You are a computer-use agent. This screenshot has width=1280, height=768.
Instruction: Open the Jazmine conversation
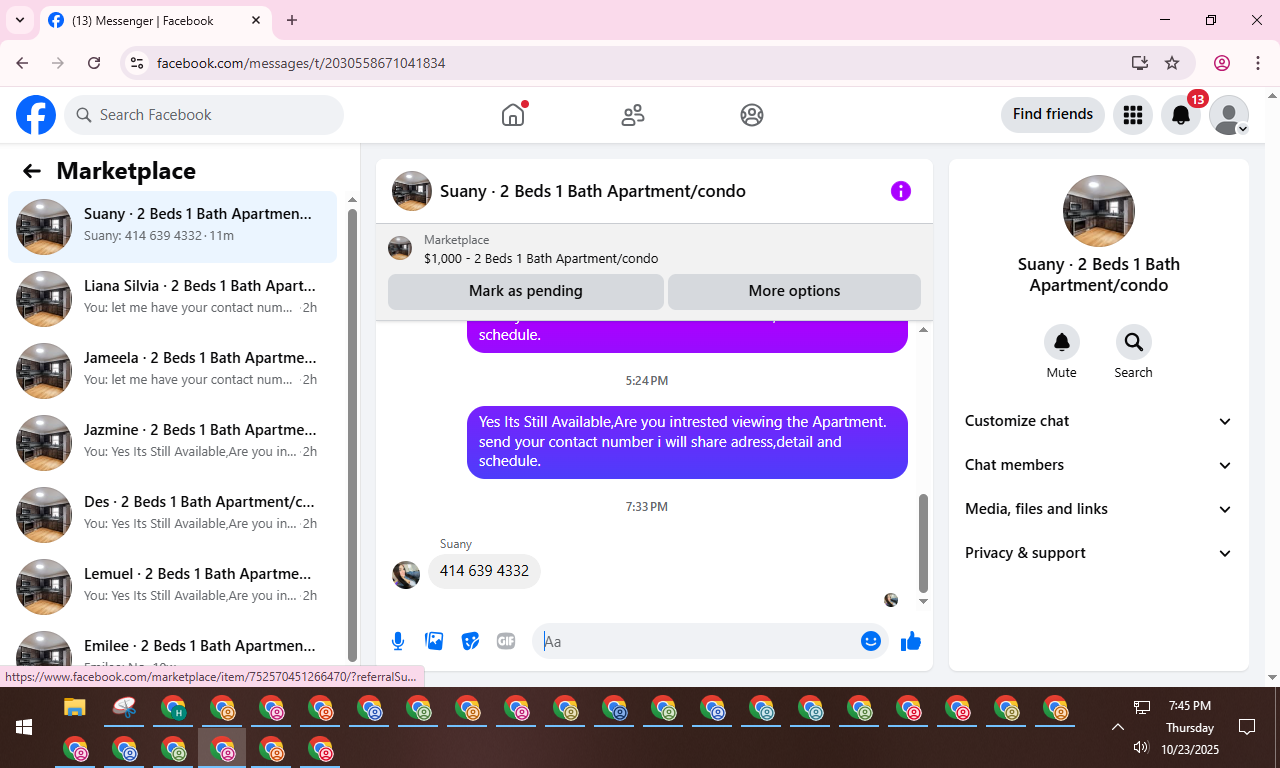[x=172, y=443]
